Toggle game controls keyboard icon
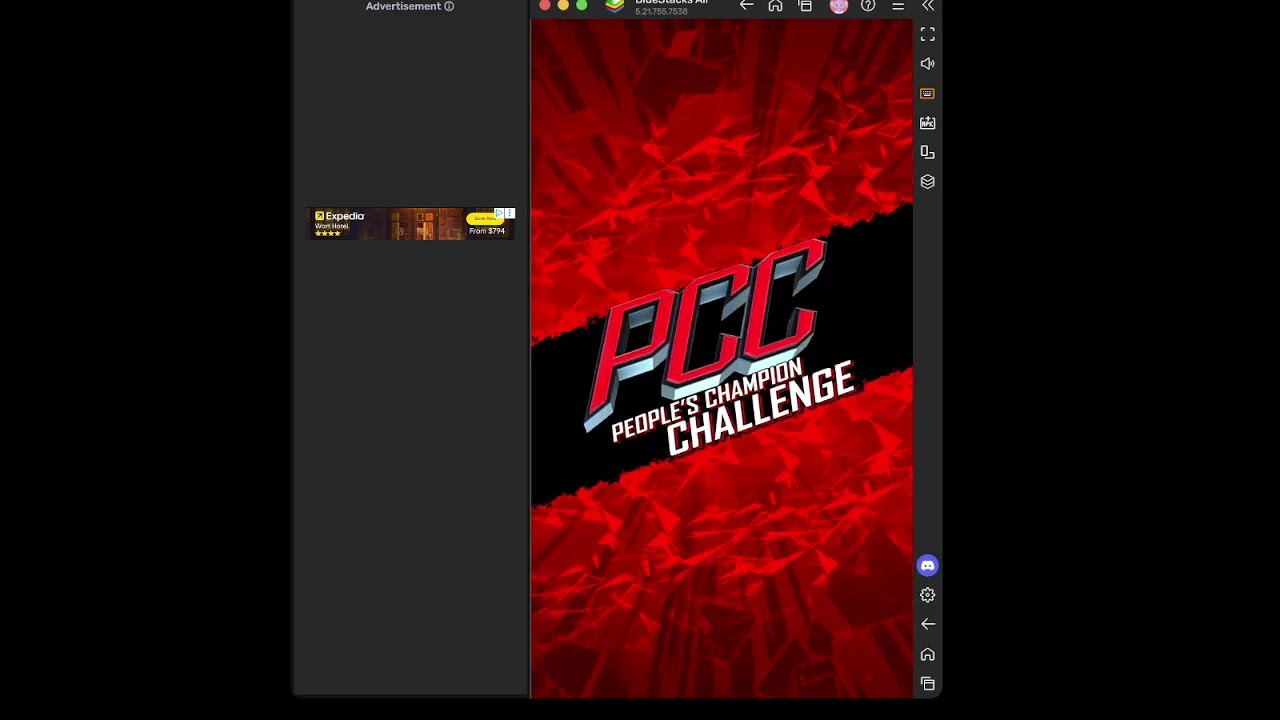Image resolution: width=1280 pixels, height=720 pixels. pos(927,93)
